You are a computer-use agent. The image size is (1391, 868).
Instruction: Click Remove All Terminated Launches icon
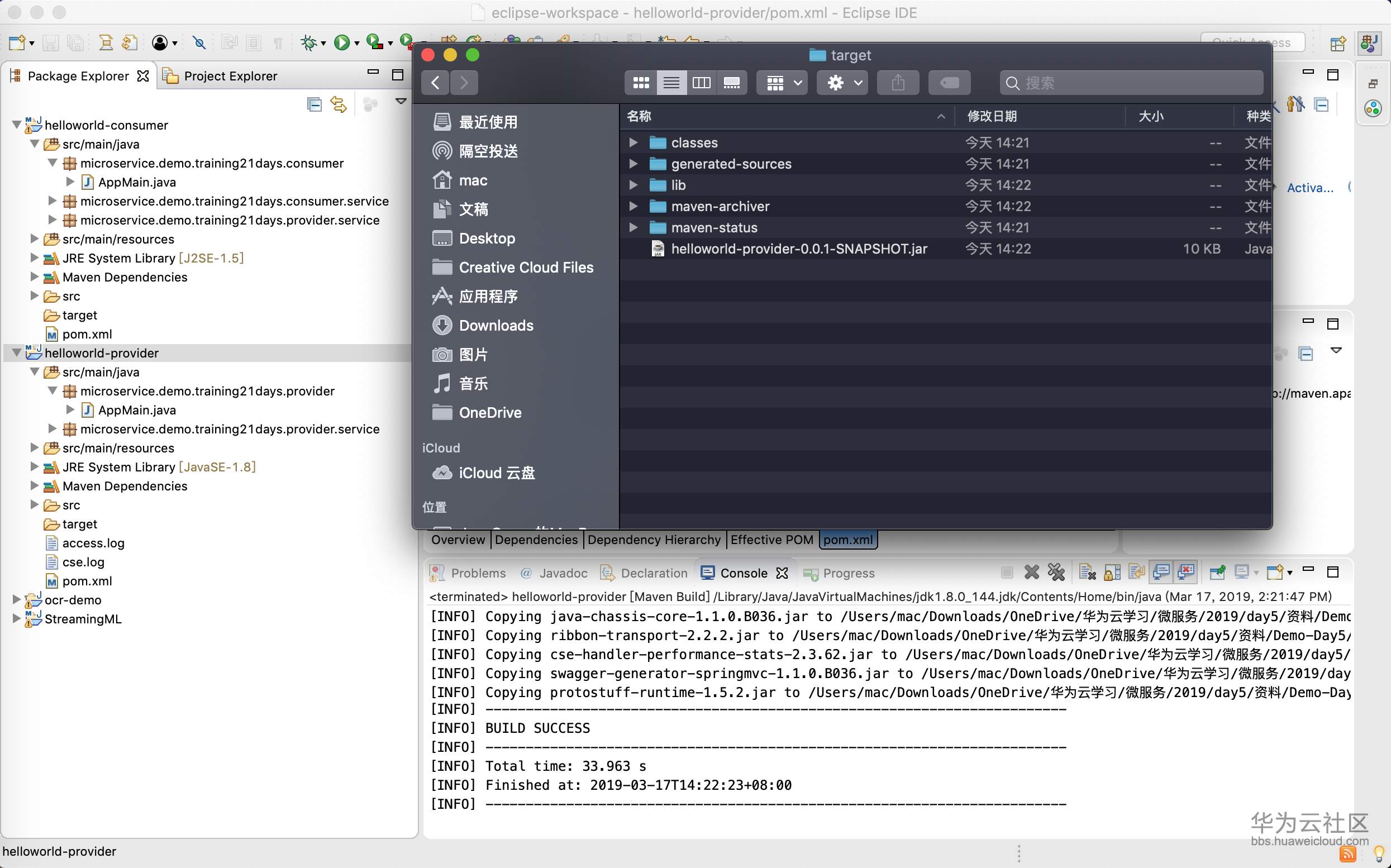coord(1056,573)
